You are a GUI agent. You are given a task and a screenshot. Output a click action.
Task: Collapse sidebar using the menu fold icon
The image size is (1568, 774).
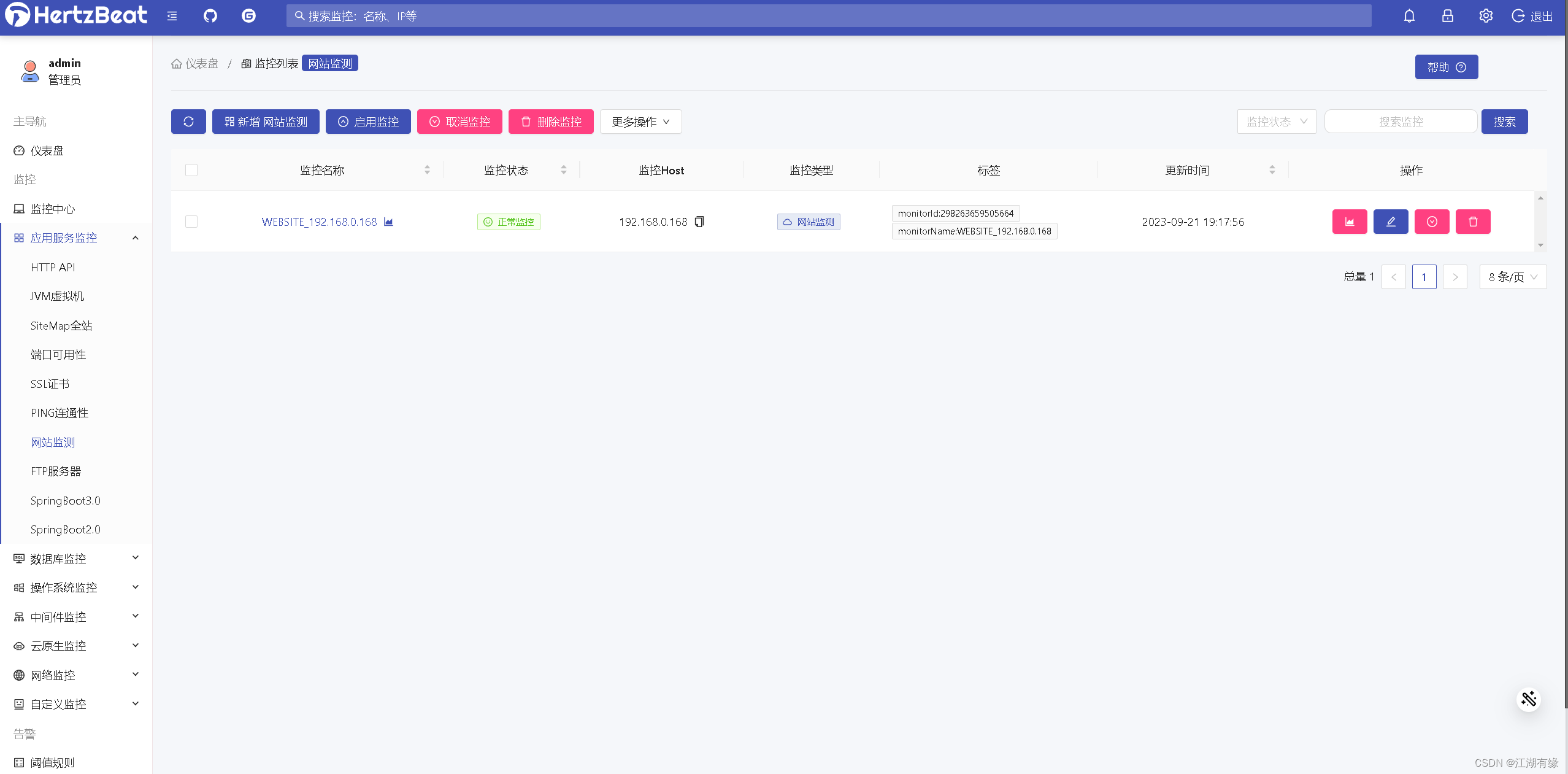[172, 16]
